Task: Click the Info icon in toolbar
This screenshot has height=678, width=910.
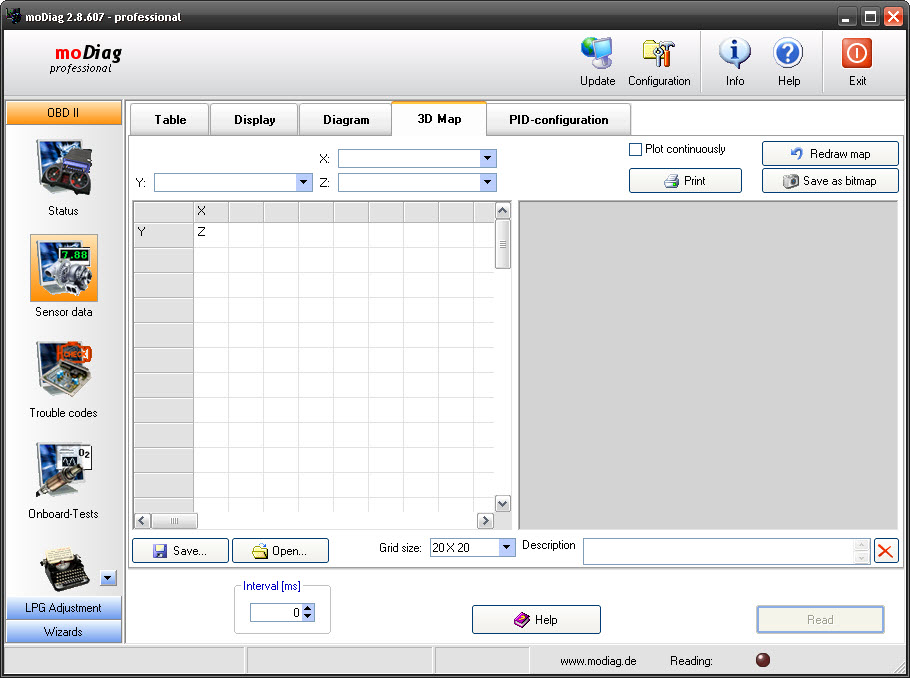Action: [735, 54]
